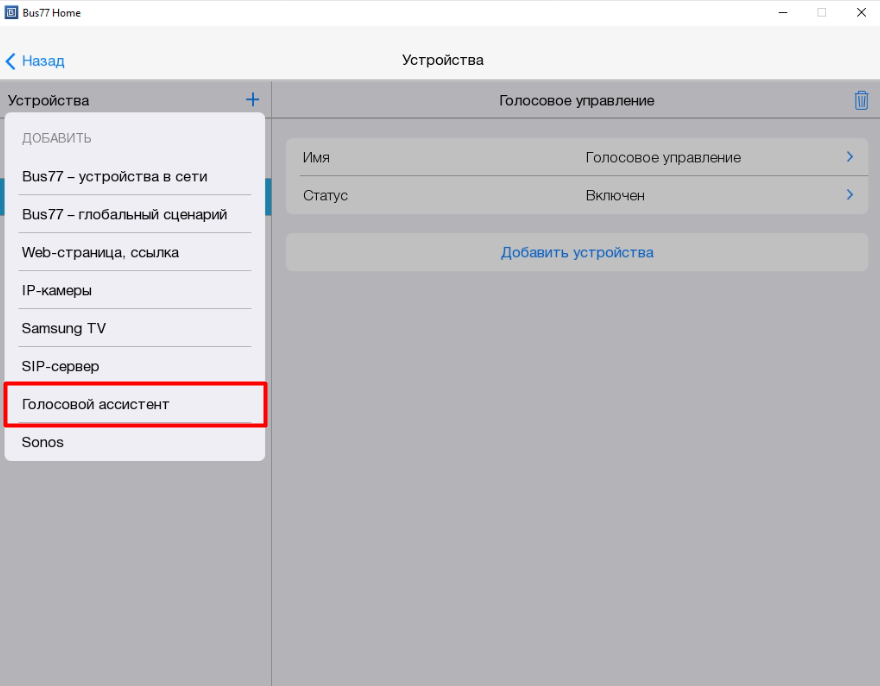Expand the Имя row chevron

849,157
